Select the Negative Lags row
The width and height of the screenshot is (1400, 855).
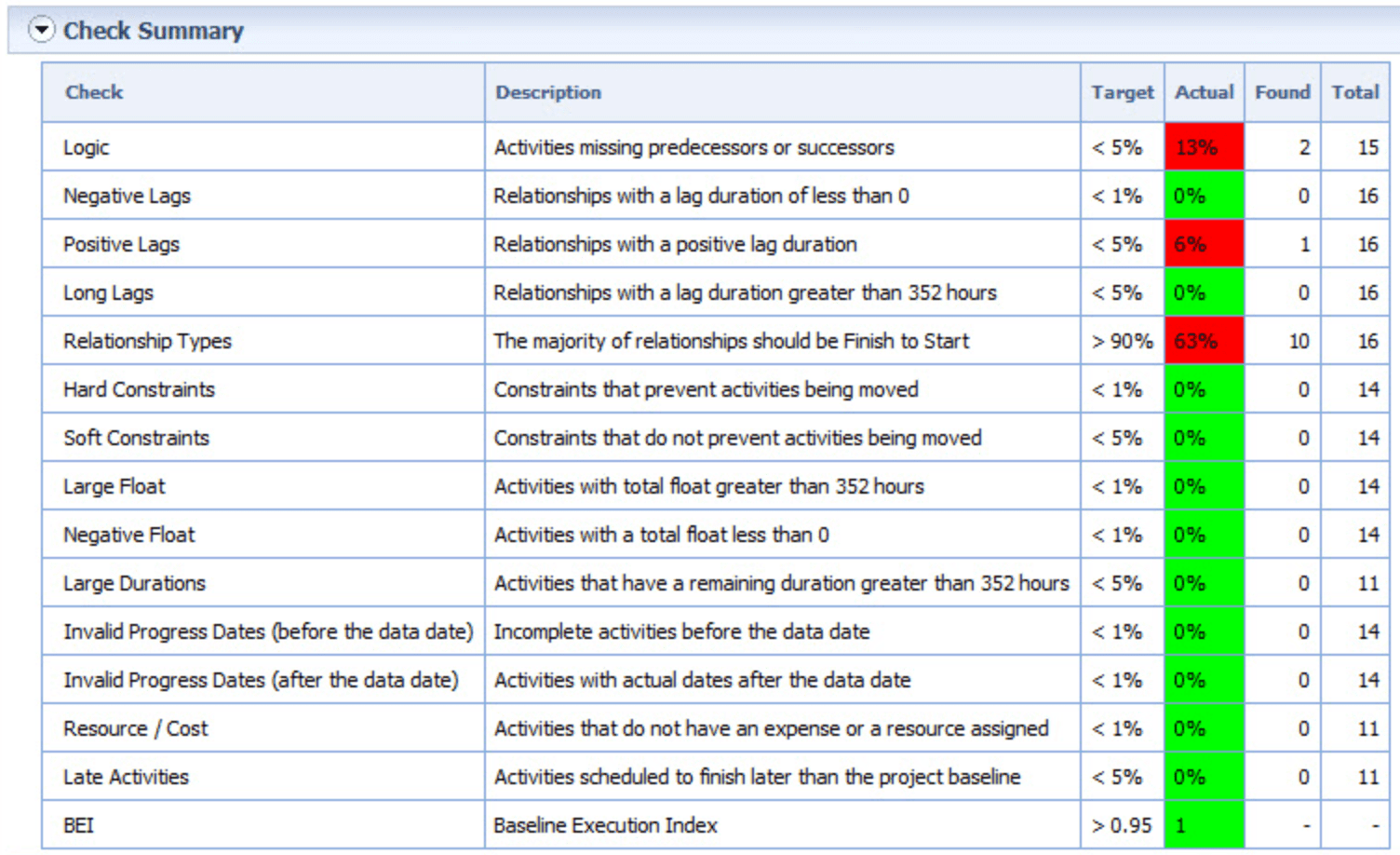pos(715,196)
